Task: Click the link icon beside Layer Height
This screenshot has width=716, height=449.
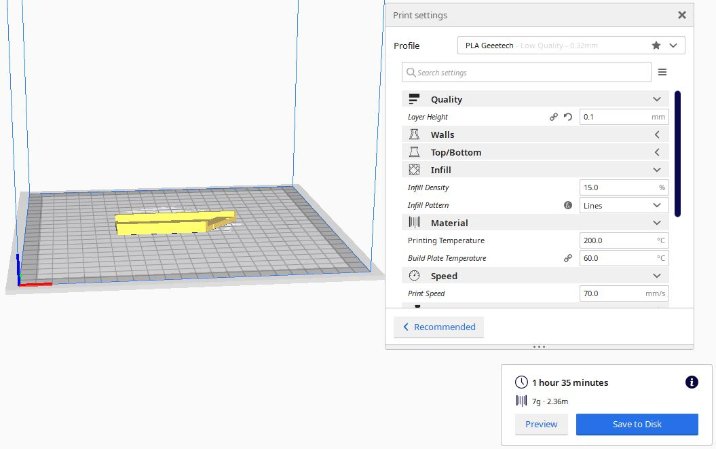Action: [x=554, y=117]
